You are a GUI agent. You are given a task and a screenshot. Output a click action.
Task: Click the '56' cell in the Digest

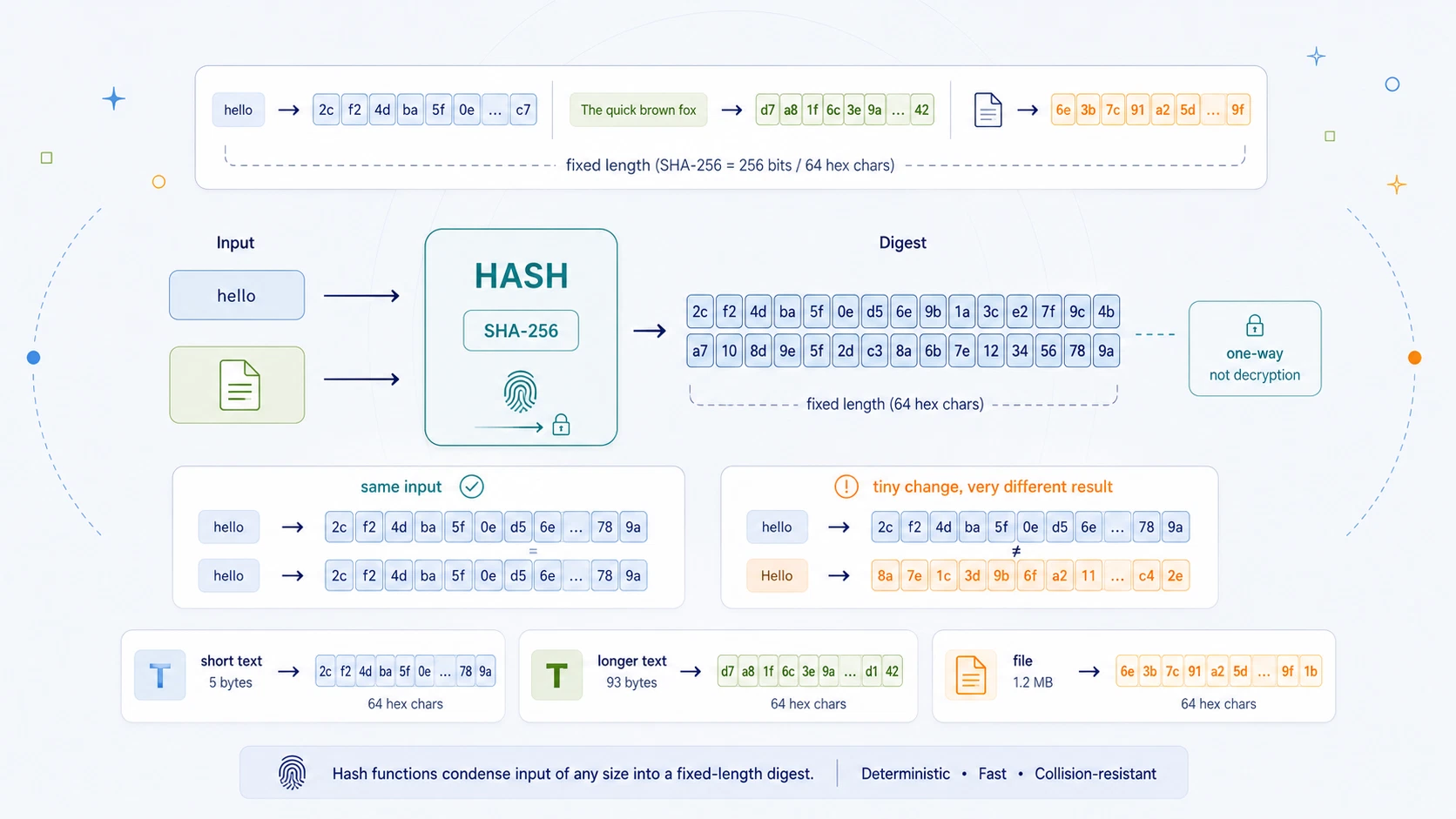(1048, 351)
